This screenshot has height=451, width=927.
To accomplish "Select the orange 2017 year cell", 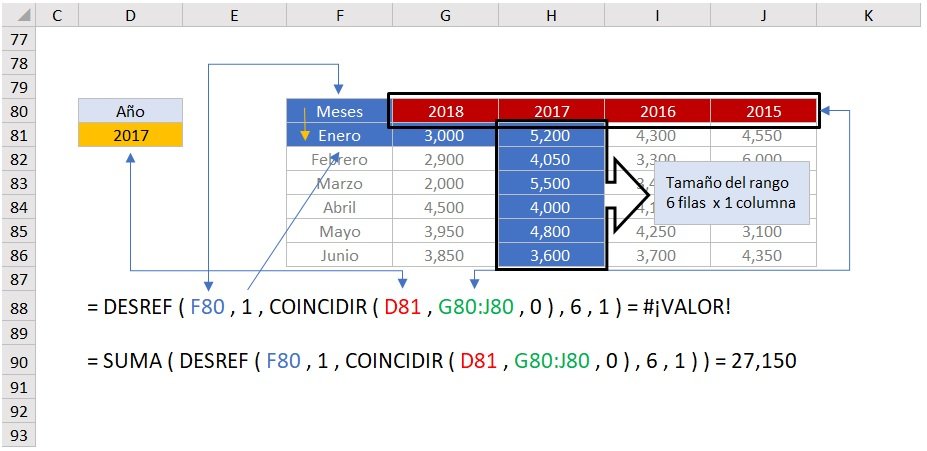I will 131,135.
